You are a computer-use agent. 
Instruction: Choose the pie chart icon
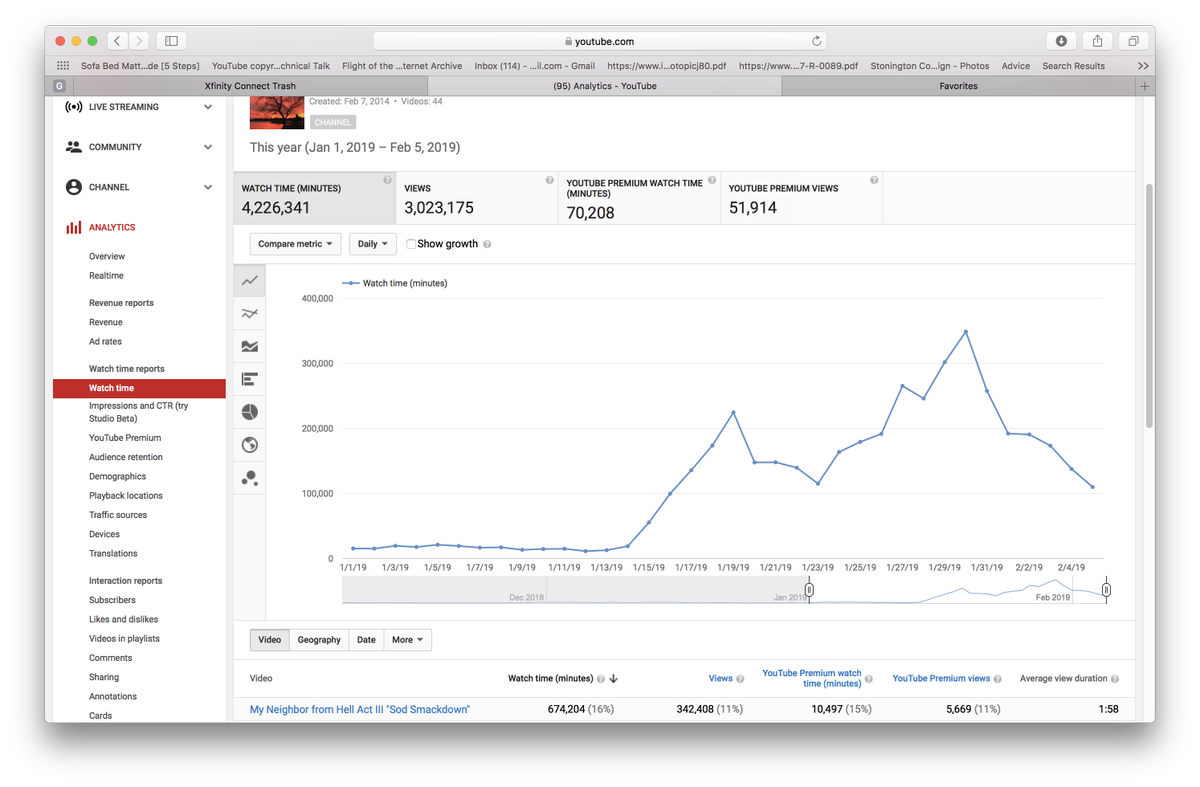pyautogui.click(x=250, y=412)
